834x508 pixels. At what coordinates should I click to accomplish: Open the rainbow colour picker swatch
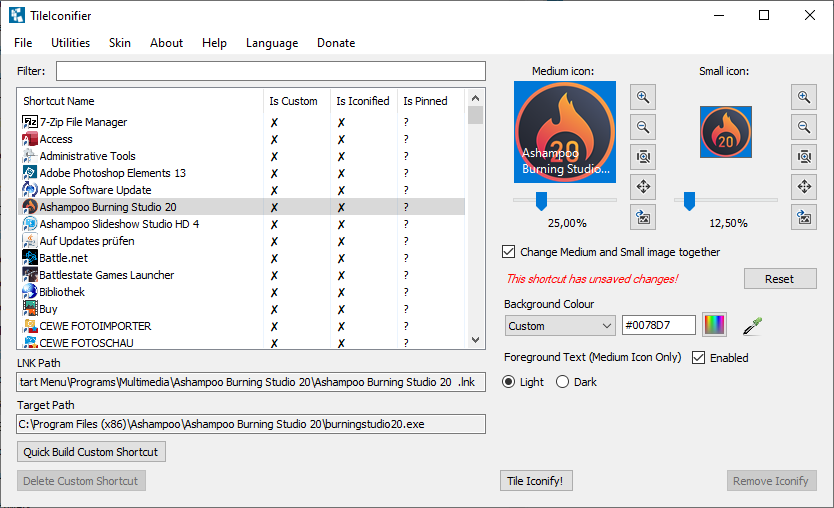pyautogui.click(x=714, y=326)
